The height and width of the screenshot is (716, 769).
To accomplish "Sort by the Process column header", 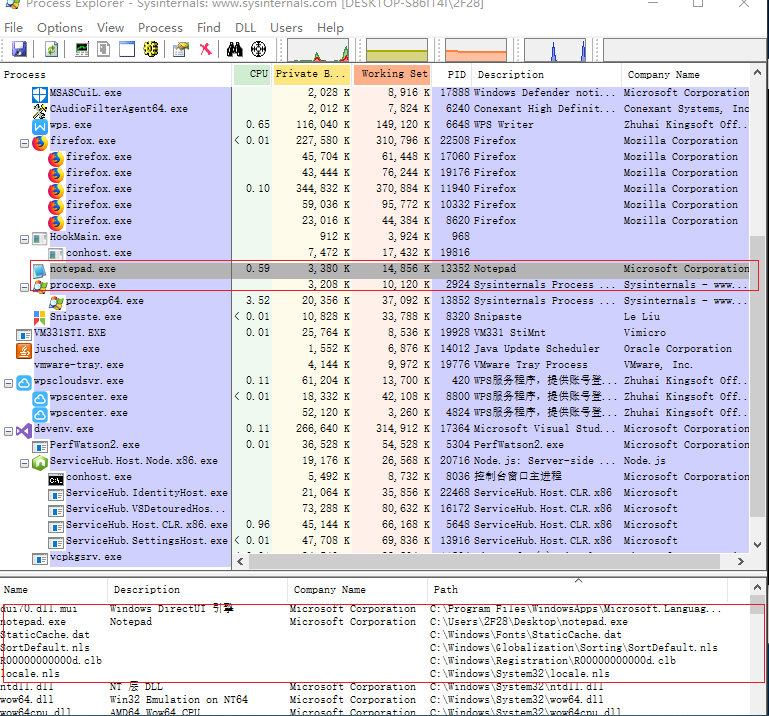I will (116, 75).
